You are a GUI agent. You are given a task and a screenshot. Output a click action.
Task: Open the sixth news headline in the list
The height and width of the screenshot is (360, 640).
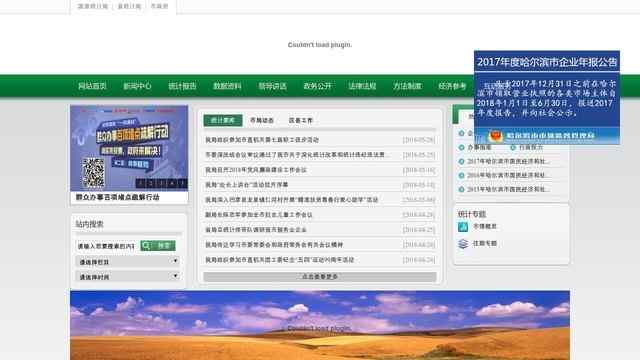259,215
